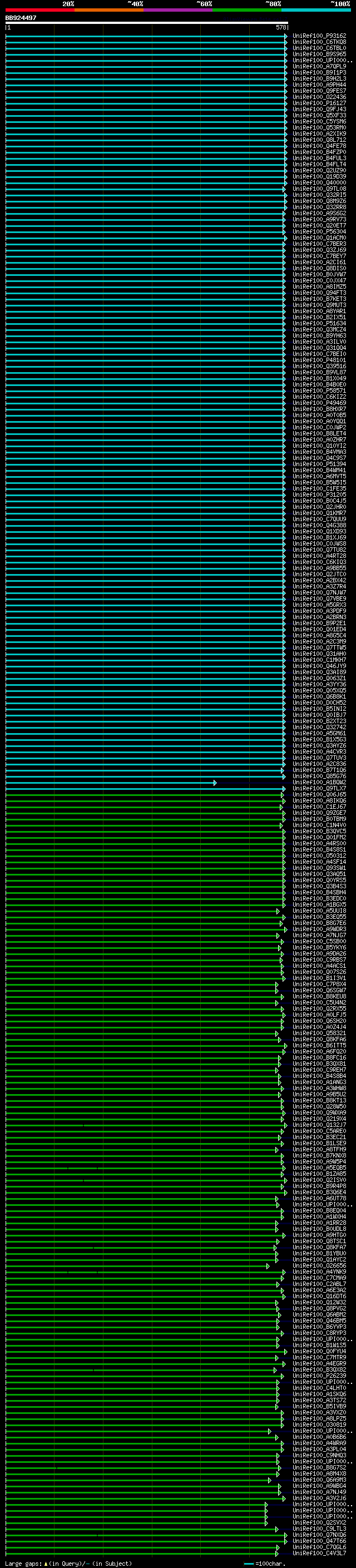The image size is (356, 1568).
Task: Click the purple ~60% identity legend segment
Action: click(179, 11)
